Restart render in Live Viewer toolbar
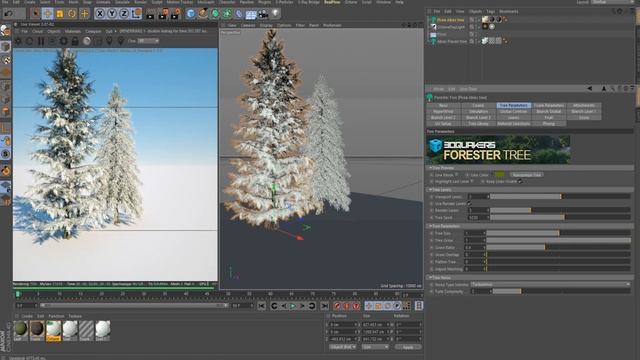640x360 pixels. click(x=29, y=41)
